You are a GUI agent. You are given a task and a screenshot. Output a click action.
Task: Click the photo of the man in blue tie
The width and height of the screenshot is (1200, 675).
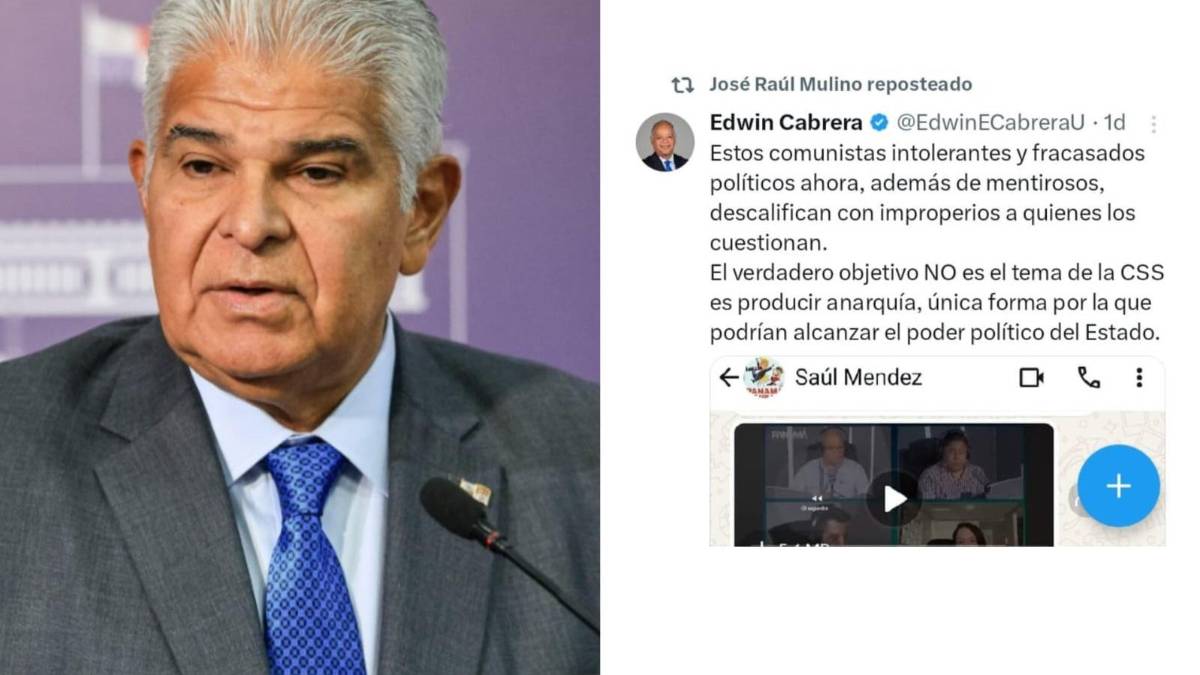[x=300, y=337]
